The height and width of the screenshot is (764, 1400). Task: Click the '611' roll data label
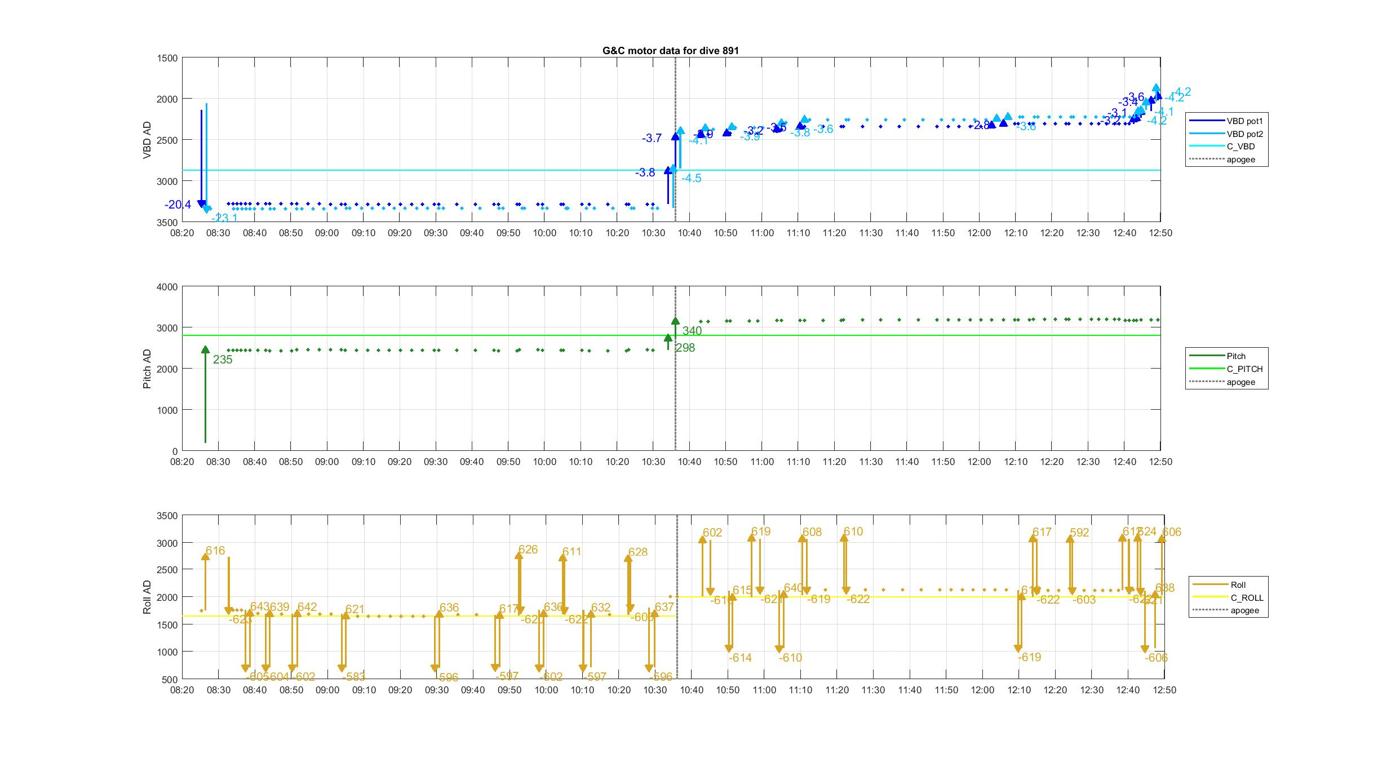571,552
